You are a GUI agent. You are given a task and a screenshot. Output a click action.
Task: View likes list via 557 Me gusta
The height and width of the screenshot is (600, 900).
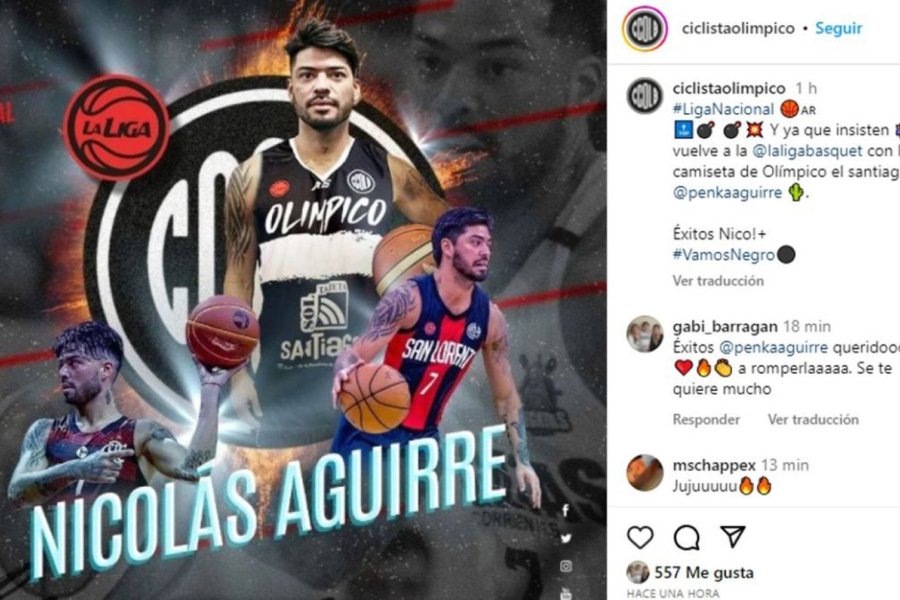(704, 572)
